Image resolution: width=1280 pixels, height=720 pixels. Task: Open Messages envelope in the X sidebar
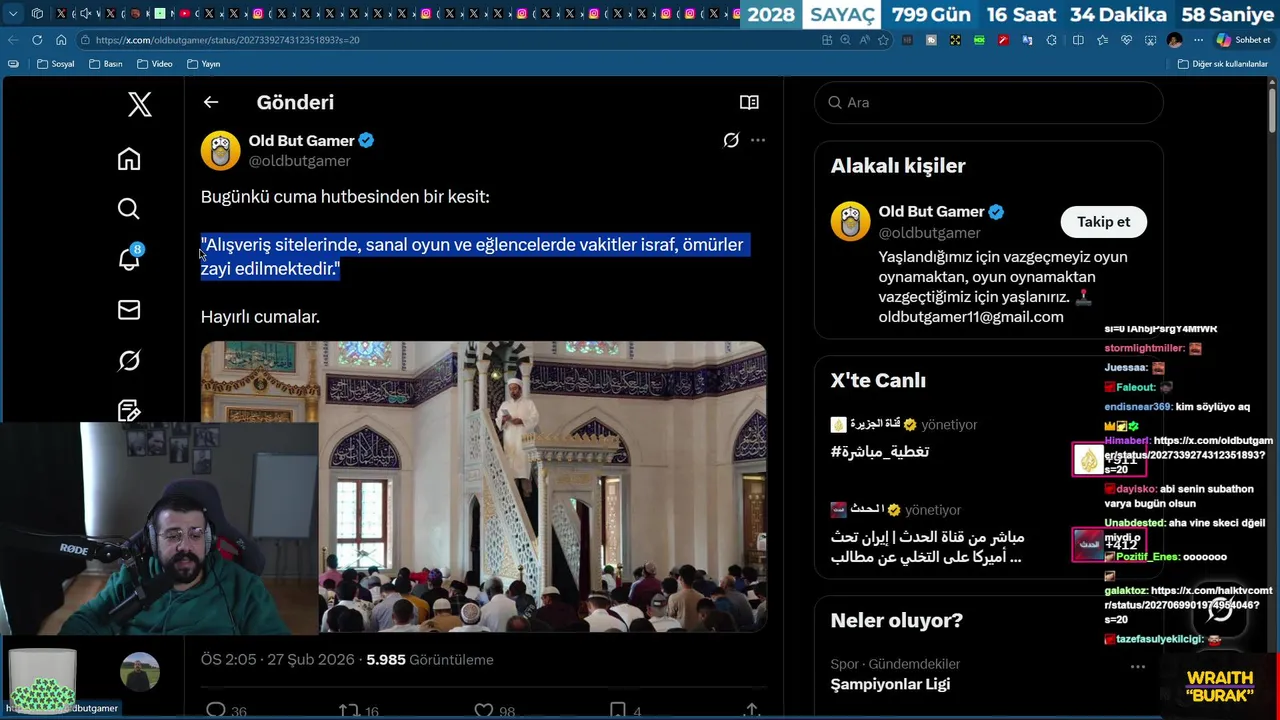[x=129, y=310]
